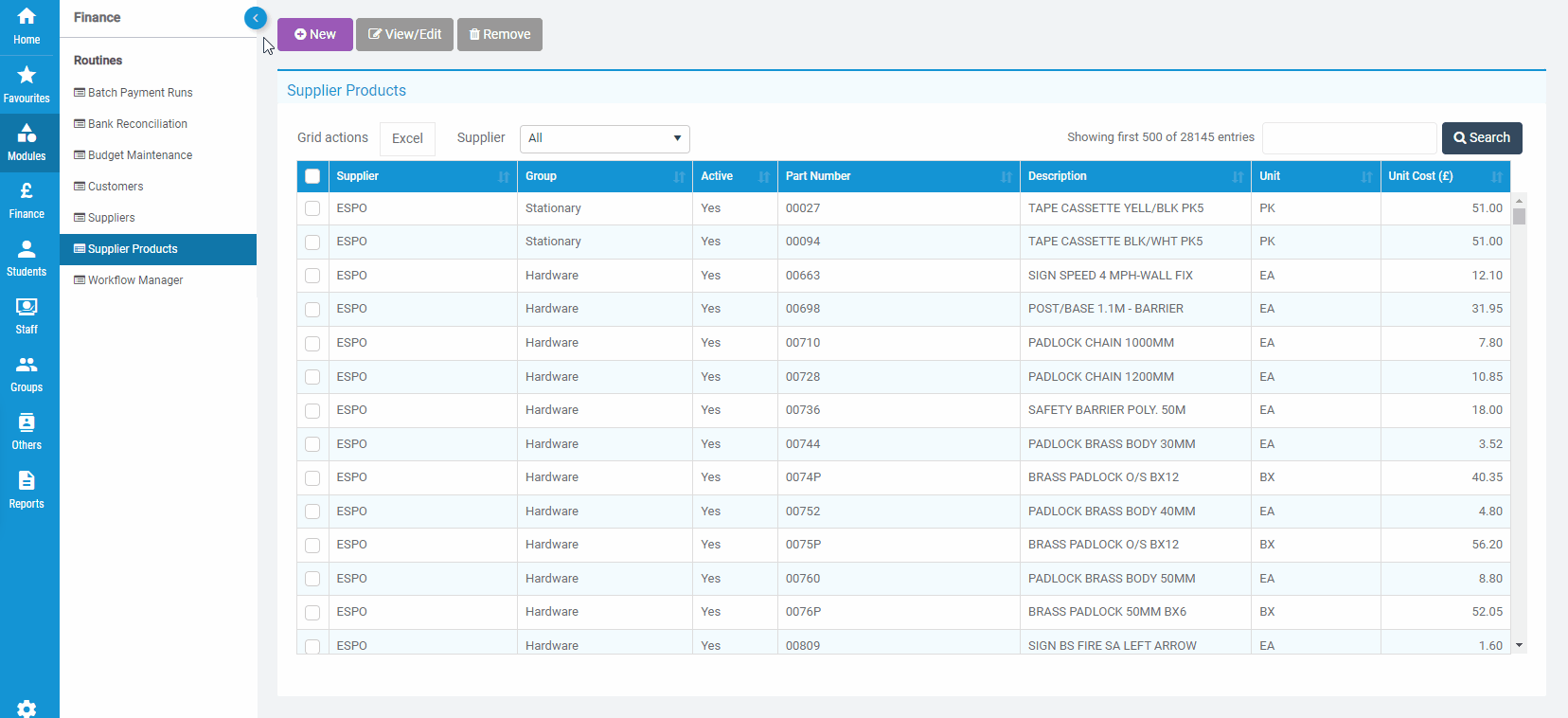Click part number 0074P cell
1568x718 pixels.
(x=898, y=477)
